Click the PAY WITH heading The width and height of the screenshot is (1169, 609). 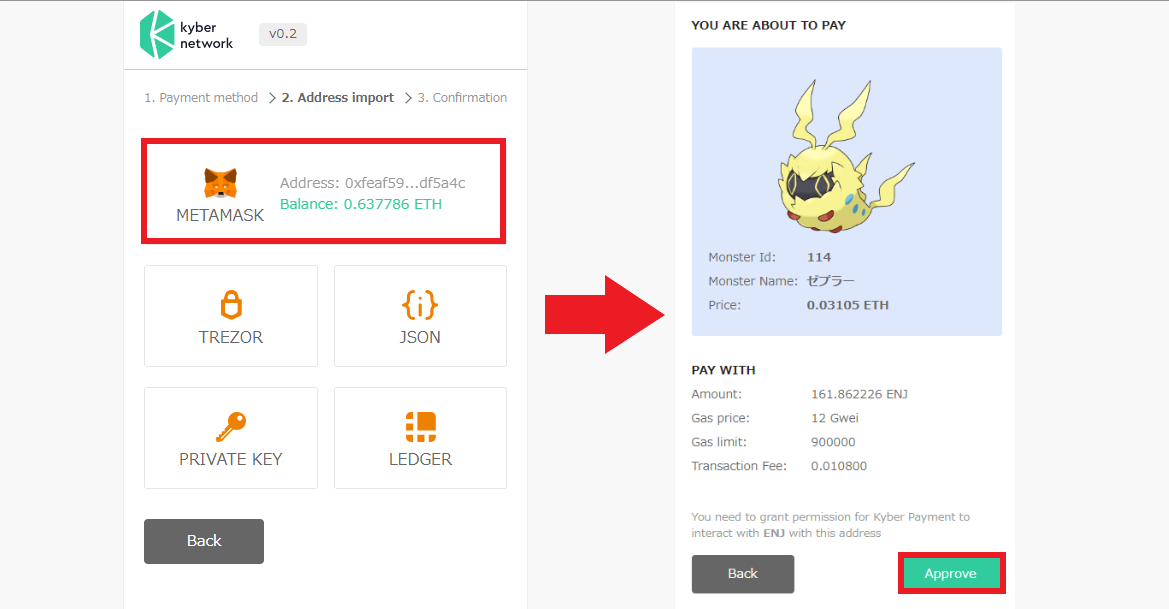point(723,370)
